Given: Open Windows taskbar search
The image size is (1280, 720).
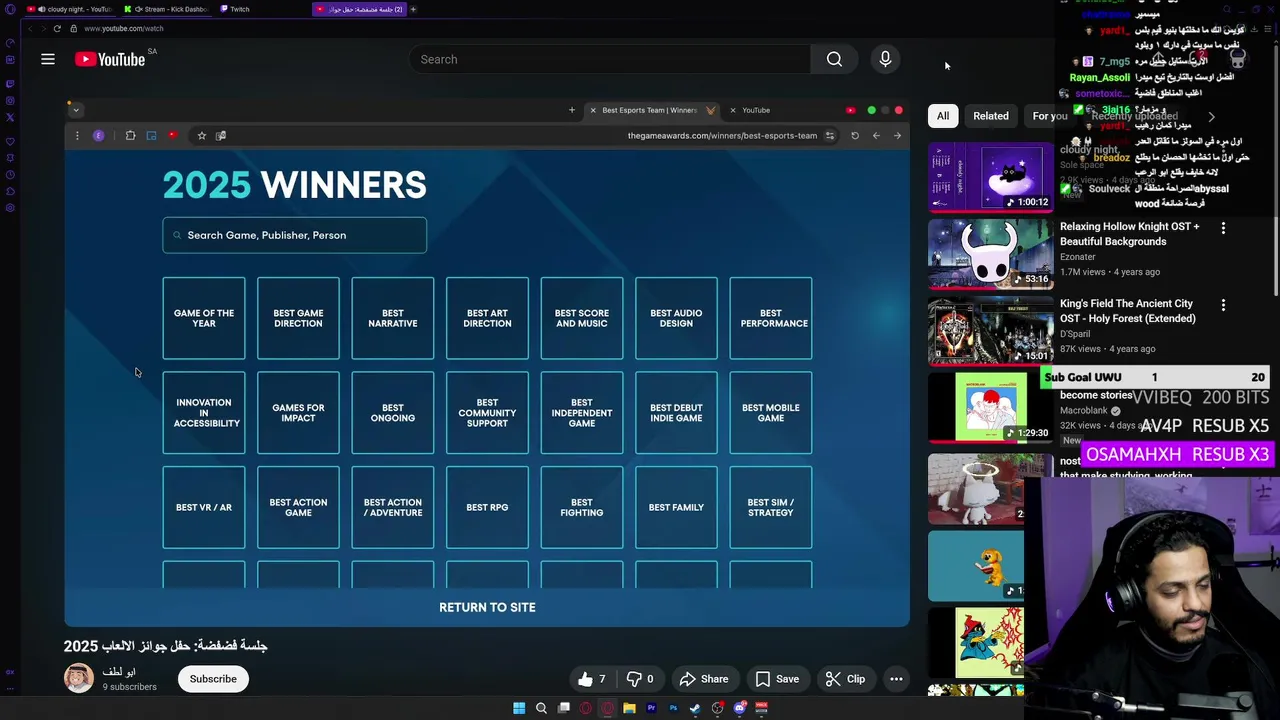Looking at the screenshot, I should pos(541,708).
